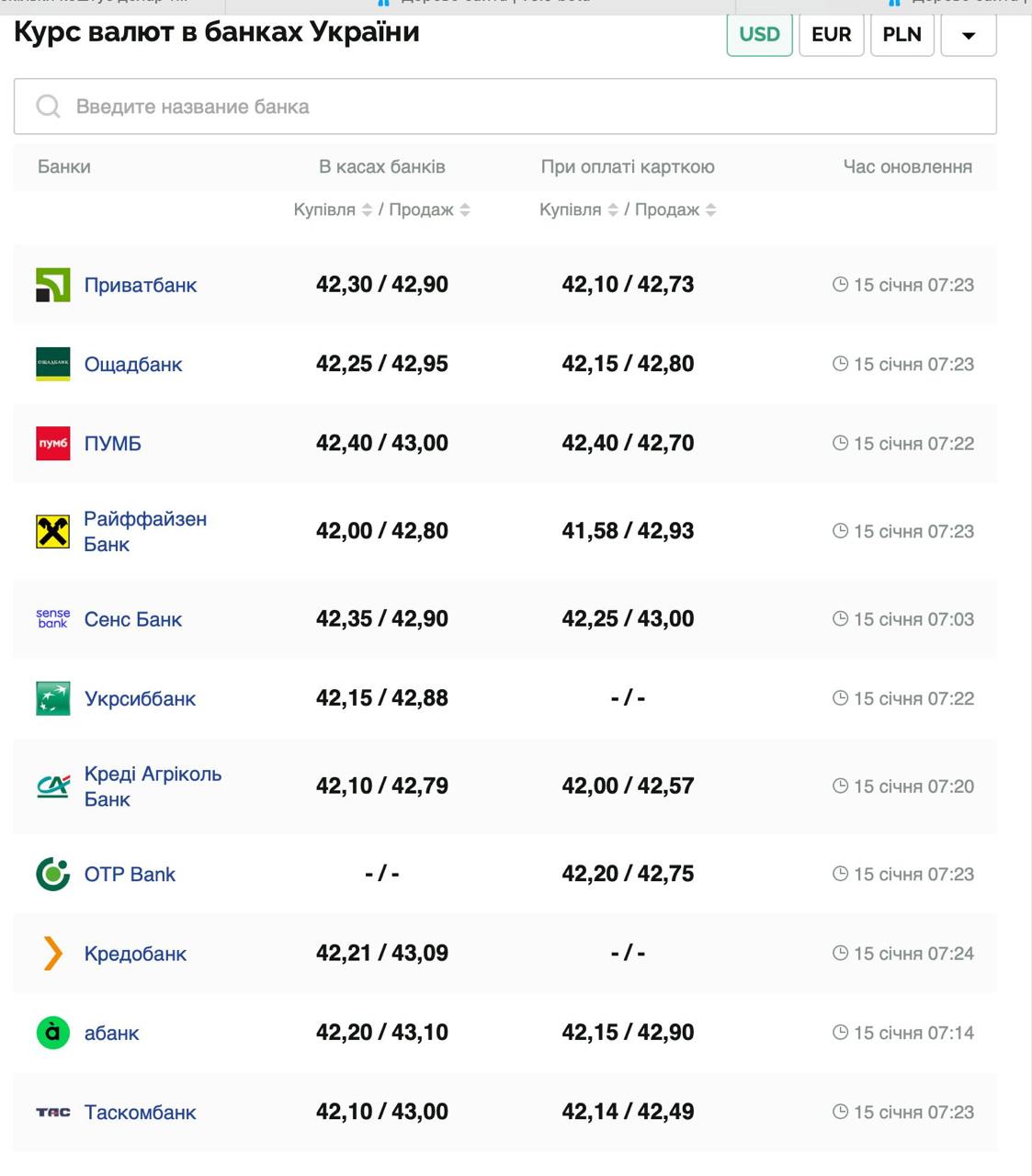This screenshot has height=1176, width=1032.
Task: Sort by card payment Купівля rate
Action: (x=612, y=209)
